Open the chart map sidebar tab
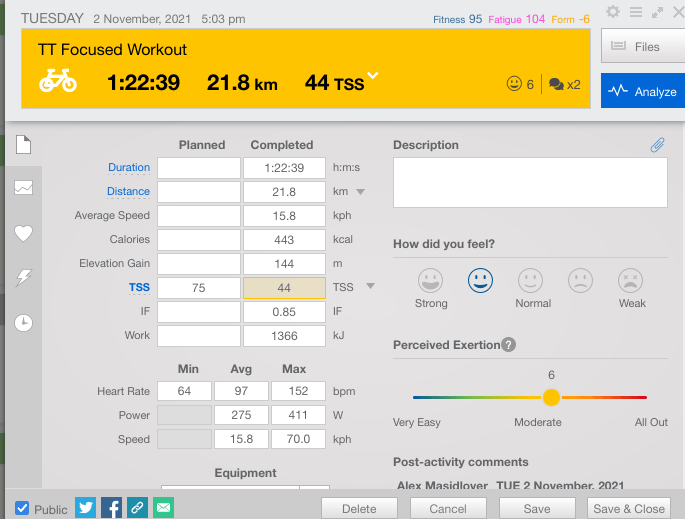The image size is (685, 519). [x=24, y=188]
